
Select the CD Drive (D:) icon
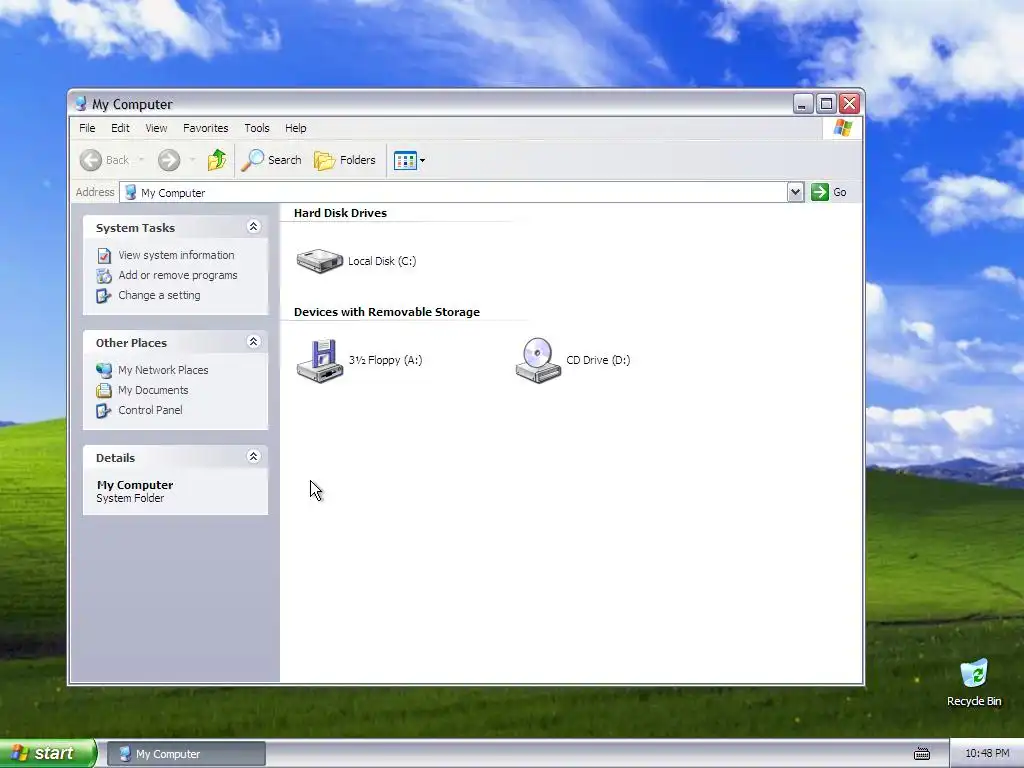click(537, 360)
